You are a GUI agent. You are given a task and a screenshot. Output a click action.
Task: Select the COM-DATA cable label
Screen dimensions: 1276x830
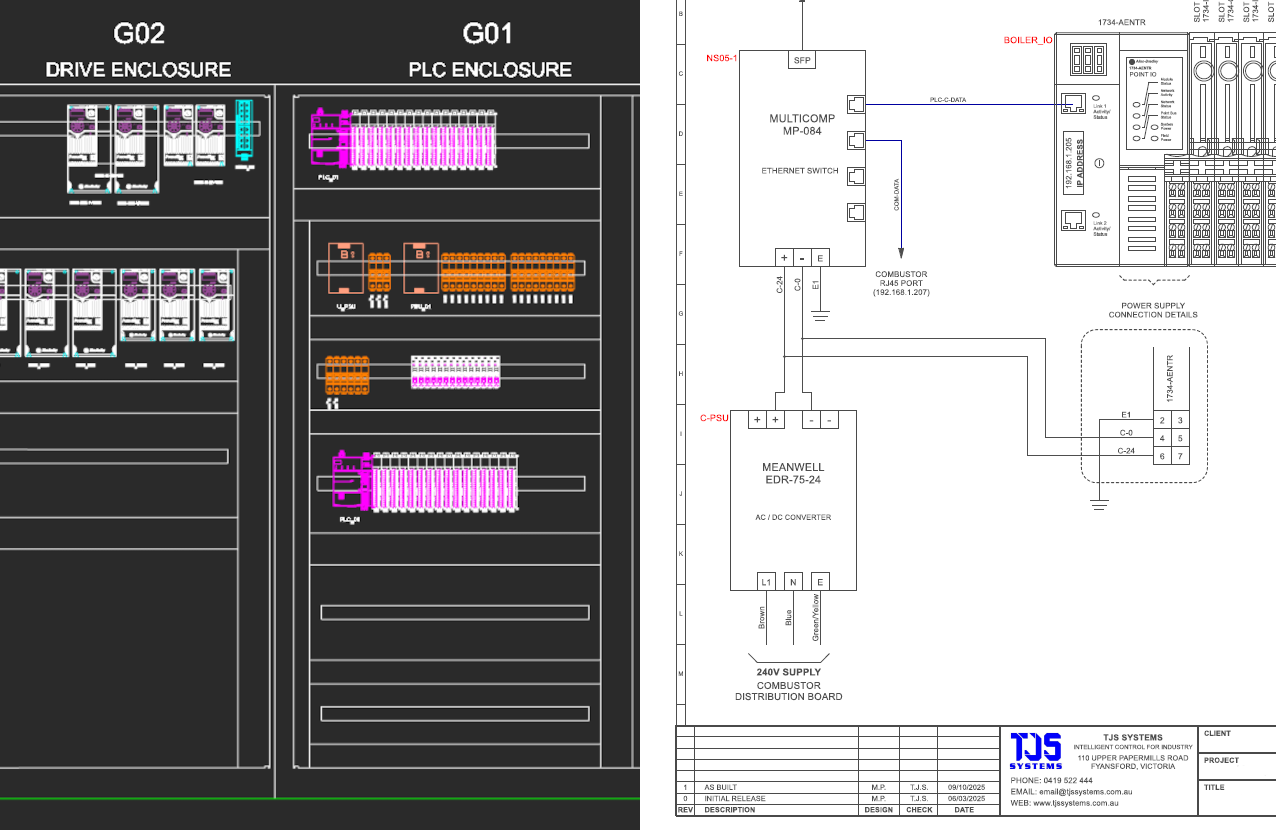[x=896, y=194]
